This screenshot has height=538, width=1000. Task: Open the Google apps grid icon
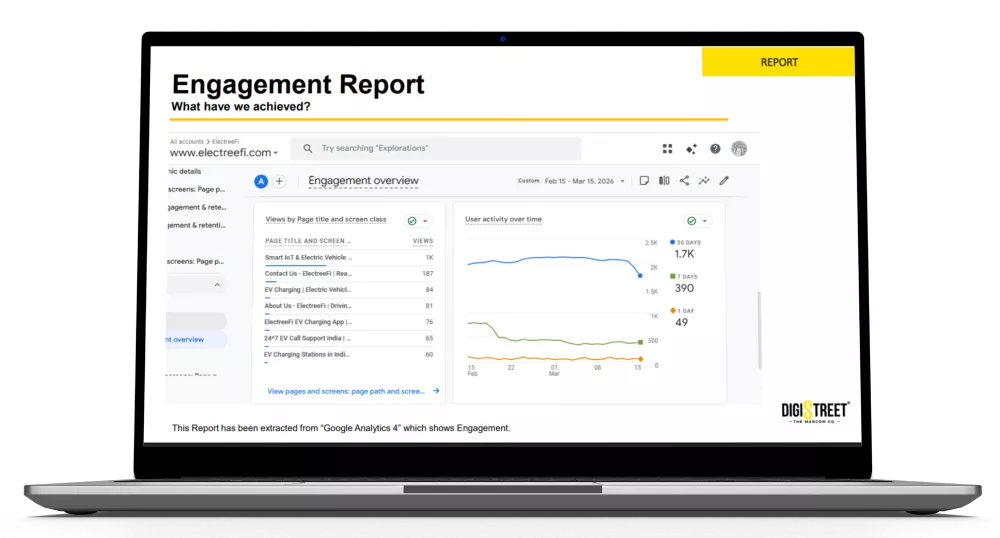[x=667, y=149]
